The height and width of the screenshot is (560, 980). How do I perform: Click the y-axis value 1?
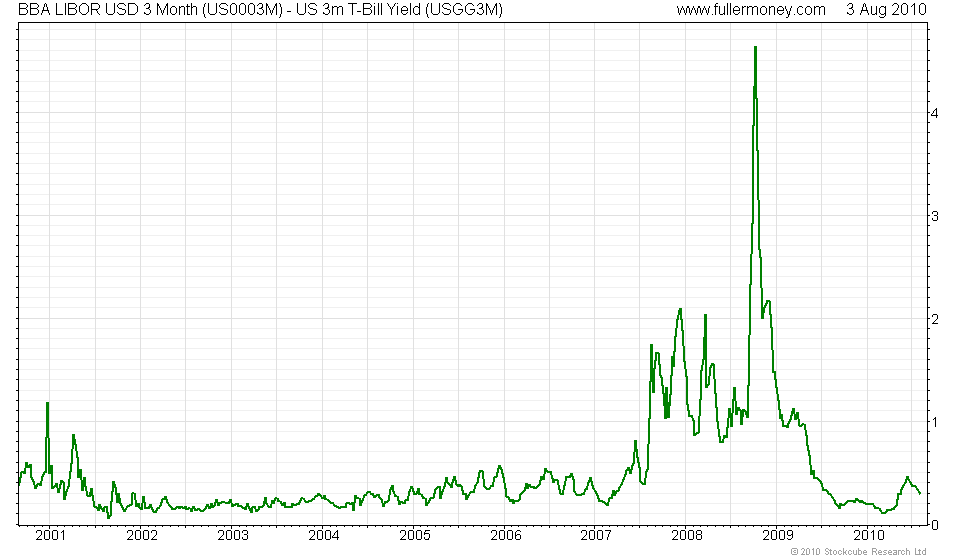click(x=935, y=422)
